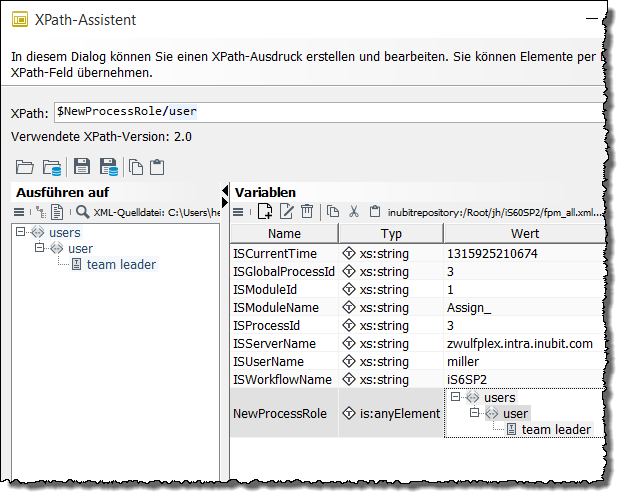625x501 pixels.
Task: Click the edit variable pencil icon
Action: click(286, 211)
